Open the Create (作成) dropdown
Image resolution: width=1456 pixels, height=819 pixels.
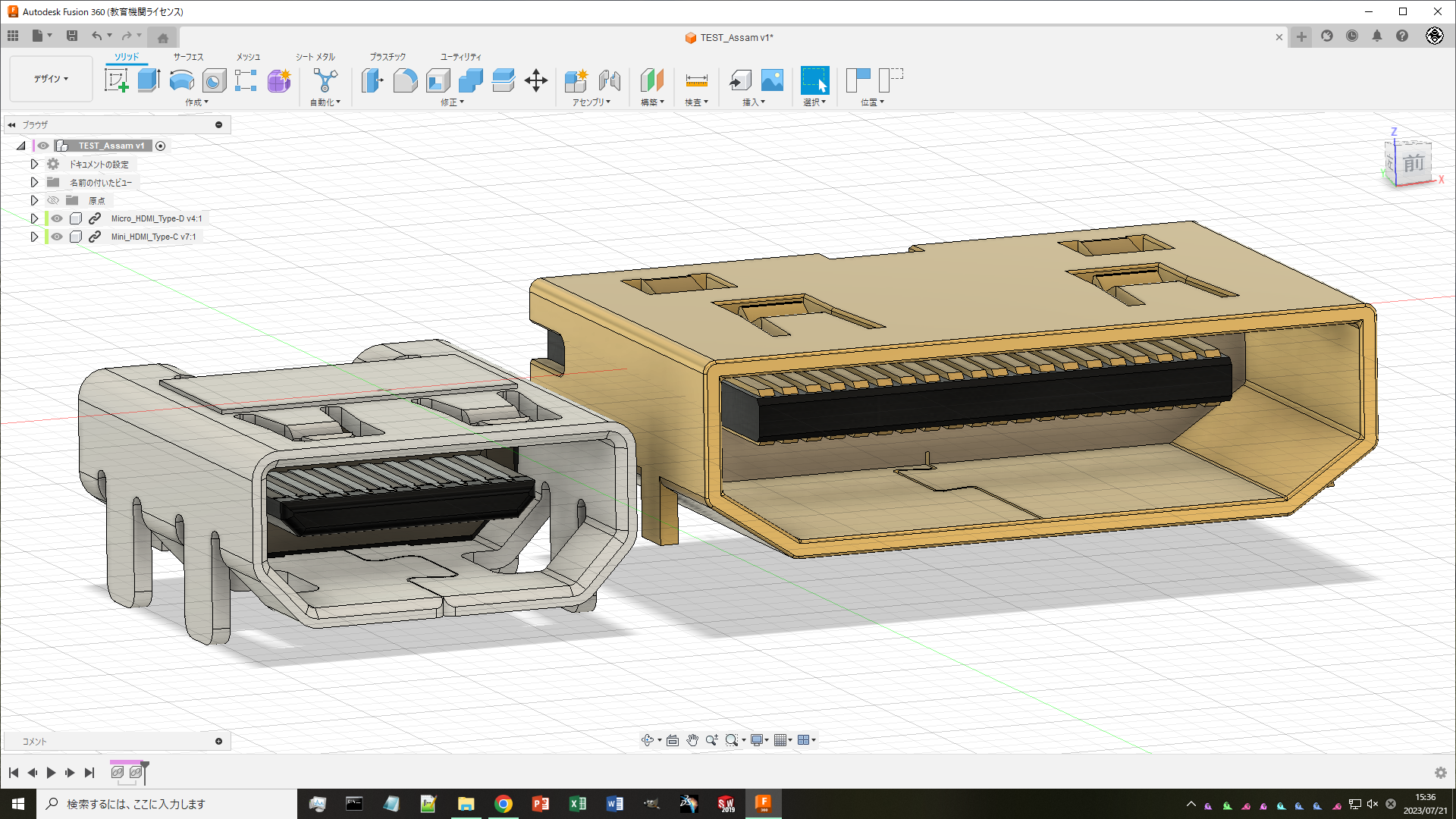(x=197, y=102)
